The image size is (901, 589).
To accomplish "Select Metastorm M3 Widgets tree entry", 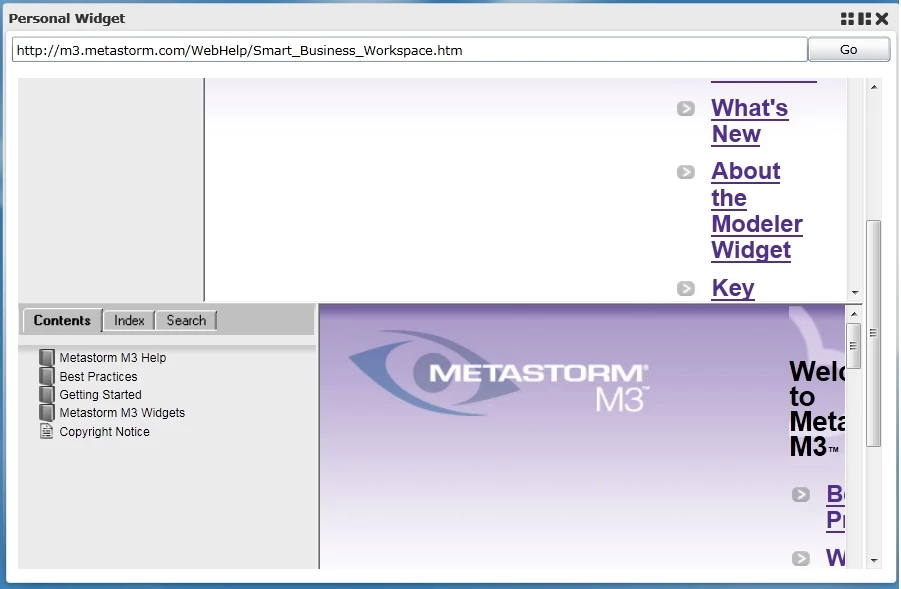I will tap(122, 413).
